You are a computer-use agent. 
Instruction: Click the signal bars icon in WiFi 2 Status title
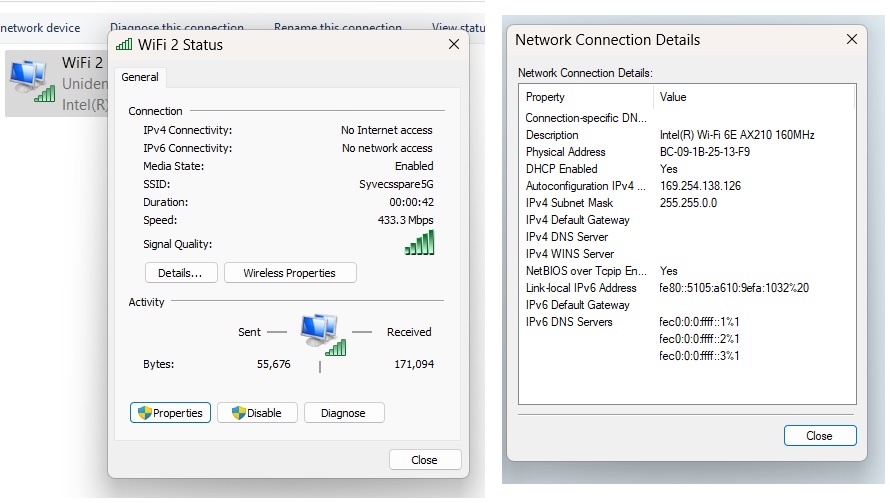(124, 45)
